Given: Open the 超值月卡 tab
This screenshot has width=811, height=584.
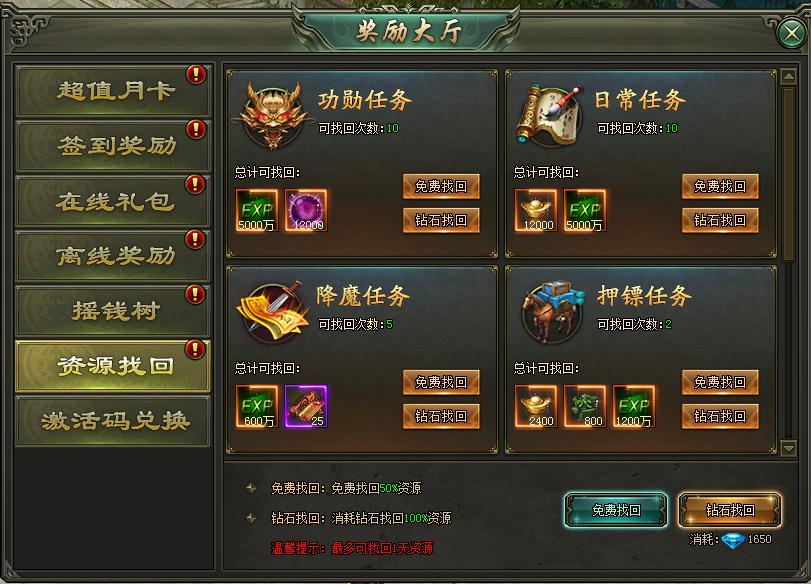Looking at the screenshot, I should 113,91.
